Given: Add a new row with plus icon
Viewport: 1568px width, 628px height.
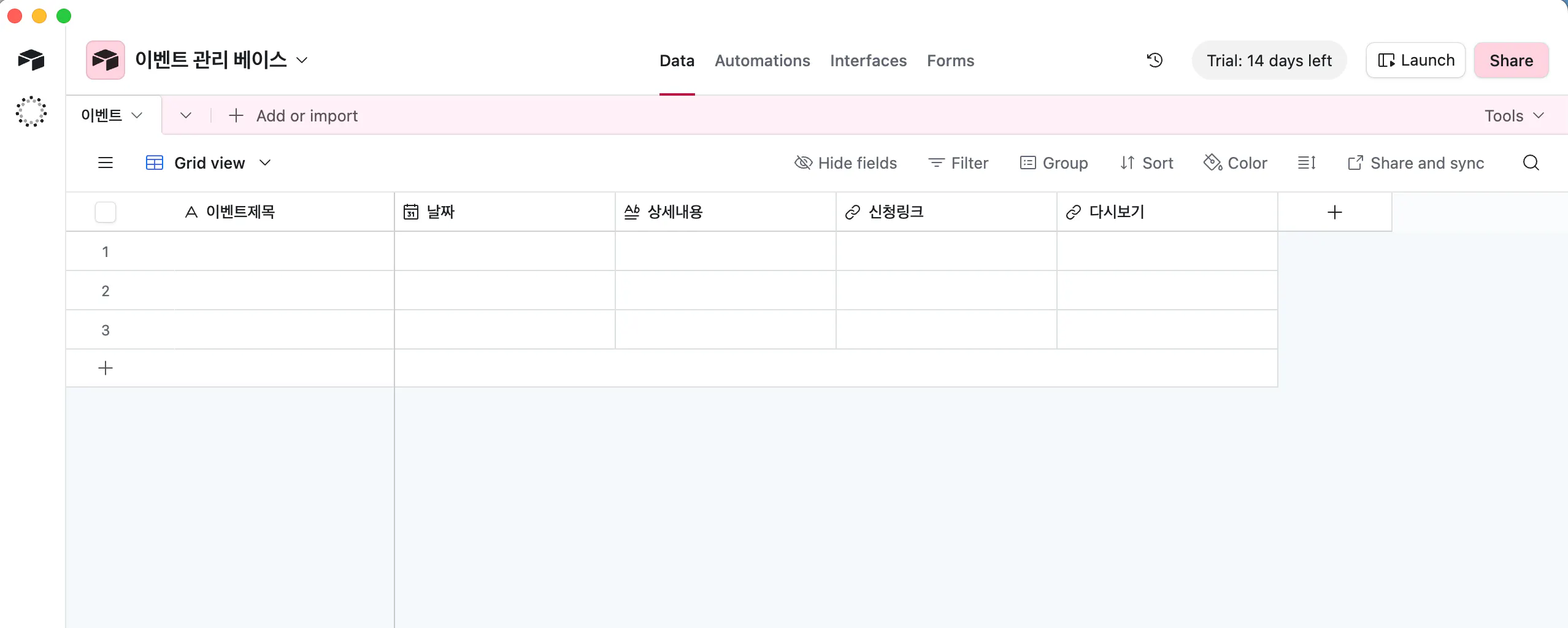Looking at the screenshot, I should 106,368.
